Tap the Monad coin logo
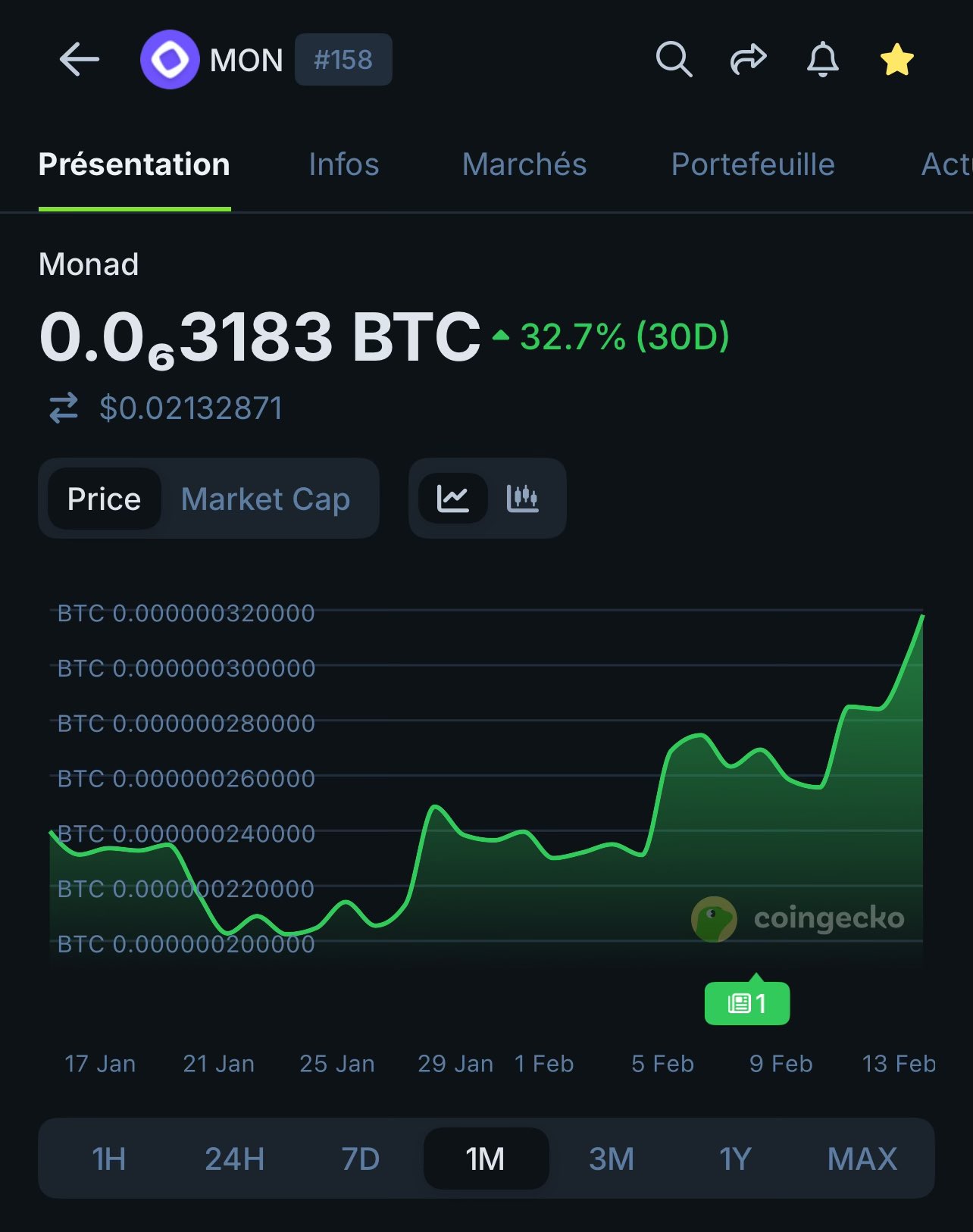The height and width of the screenshot is (1232, 973). coord(170,59)
